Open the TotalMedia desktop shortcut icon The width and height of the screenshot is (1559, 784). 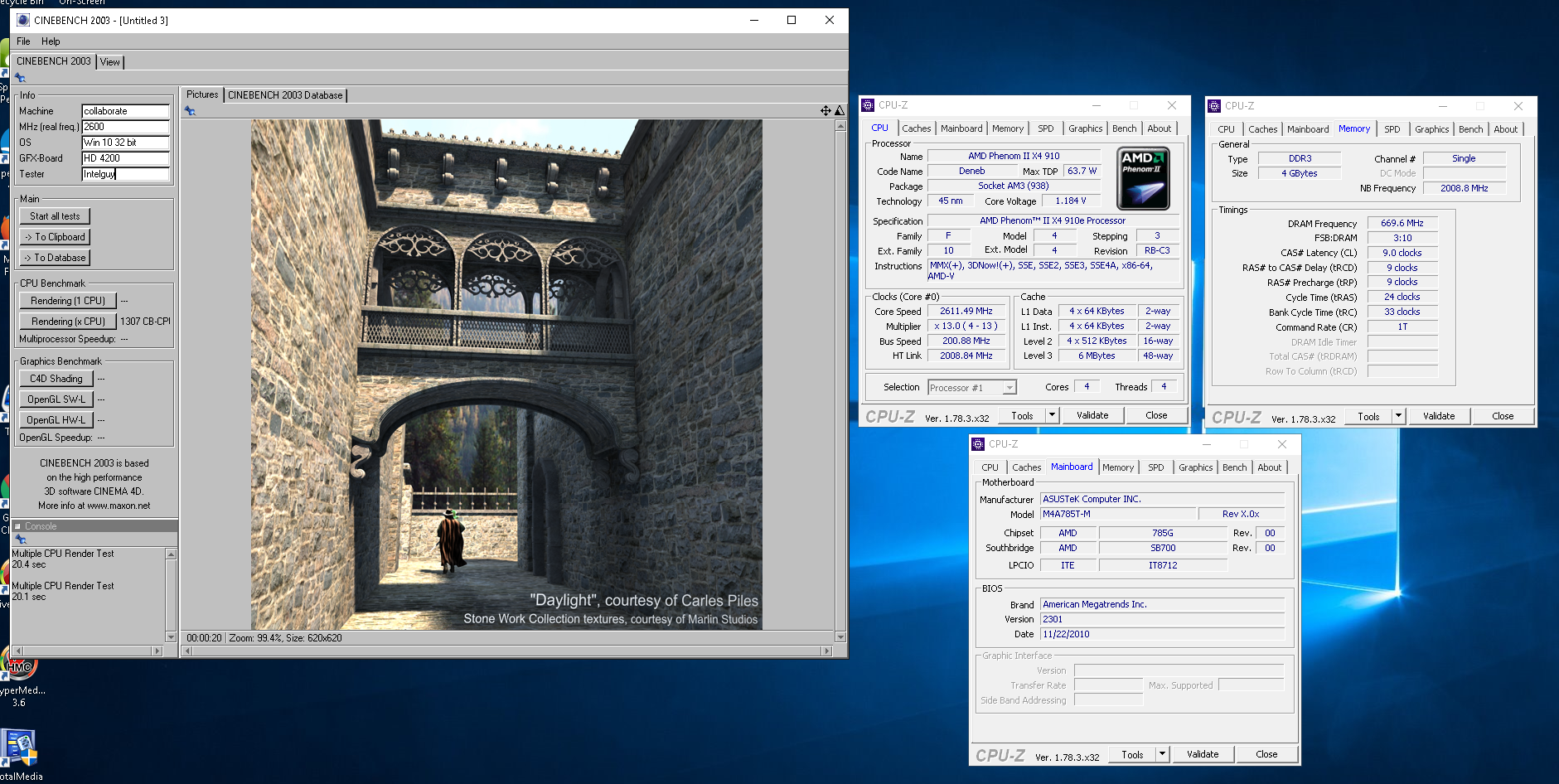[x=18, y=748]
